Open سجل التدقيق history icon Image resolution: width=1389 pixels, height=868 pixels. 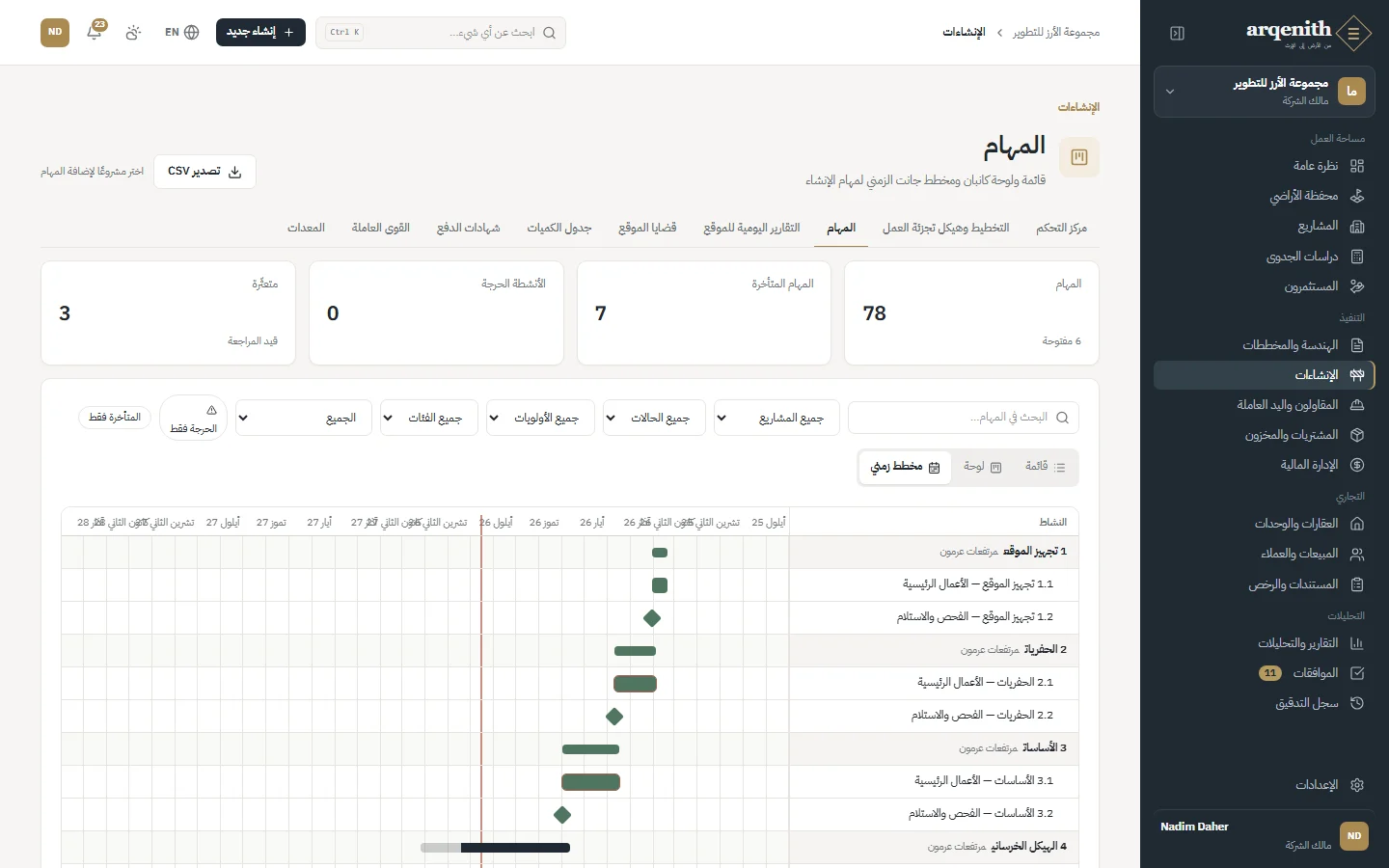(x=1357, y=703)
